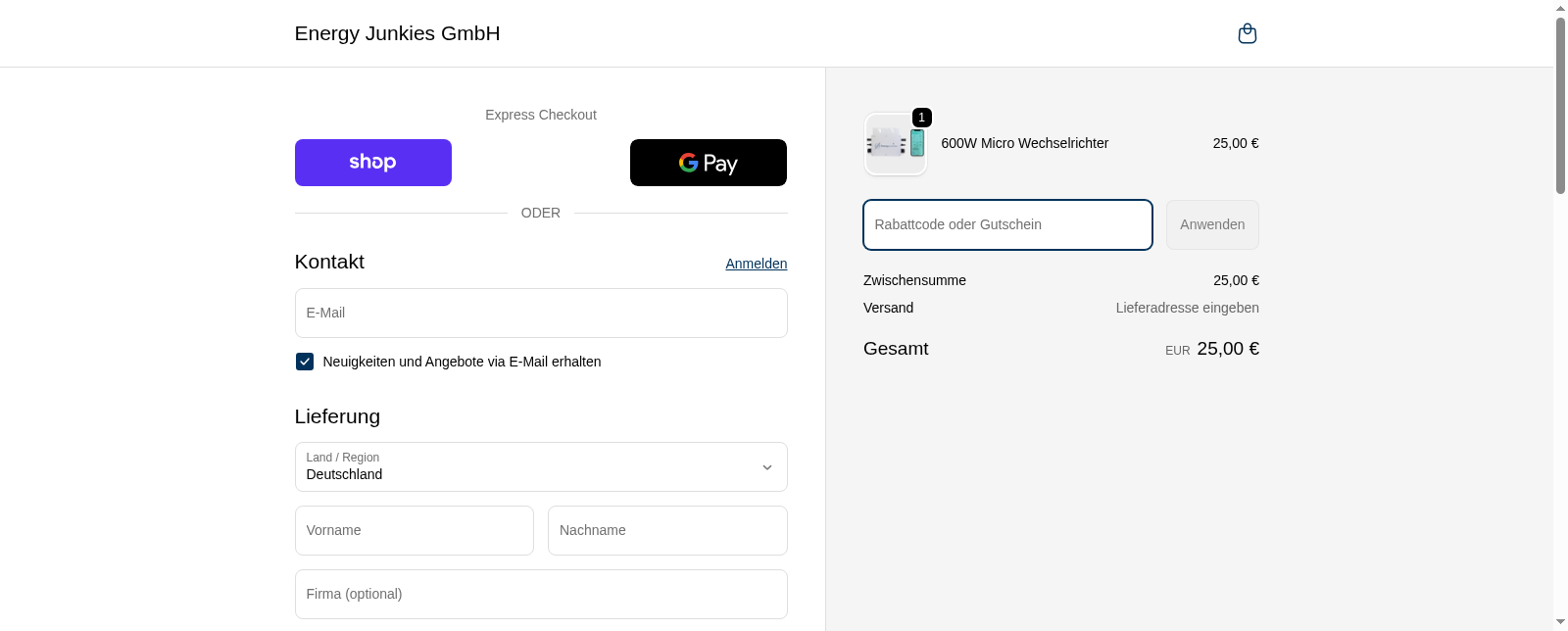Image resolution: width=1568 pixels, height=631 pixels.
Task: Select the Firma (optional) input field
Action: point(540,594)
